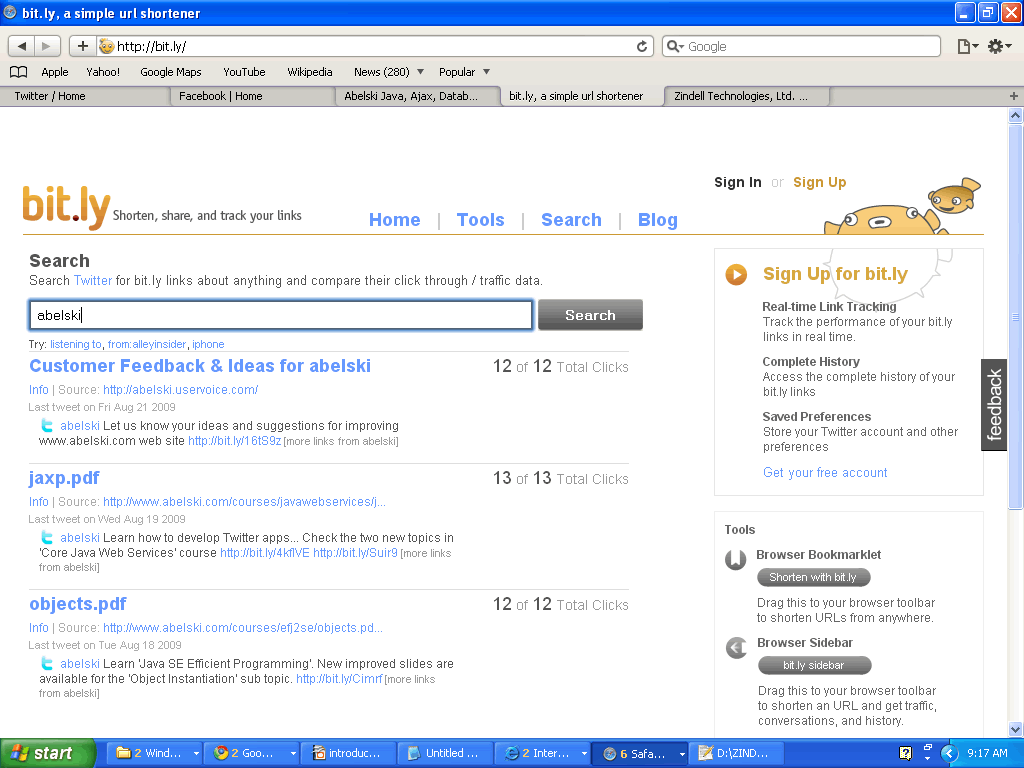Click the Twitter bird icon beside the jaxp.pdf tweet
Viewport: 1024px width, 768px height.
point(46,537)
